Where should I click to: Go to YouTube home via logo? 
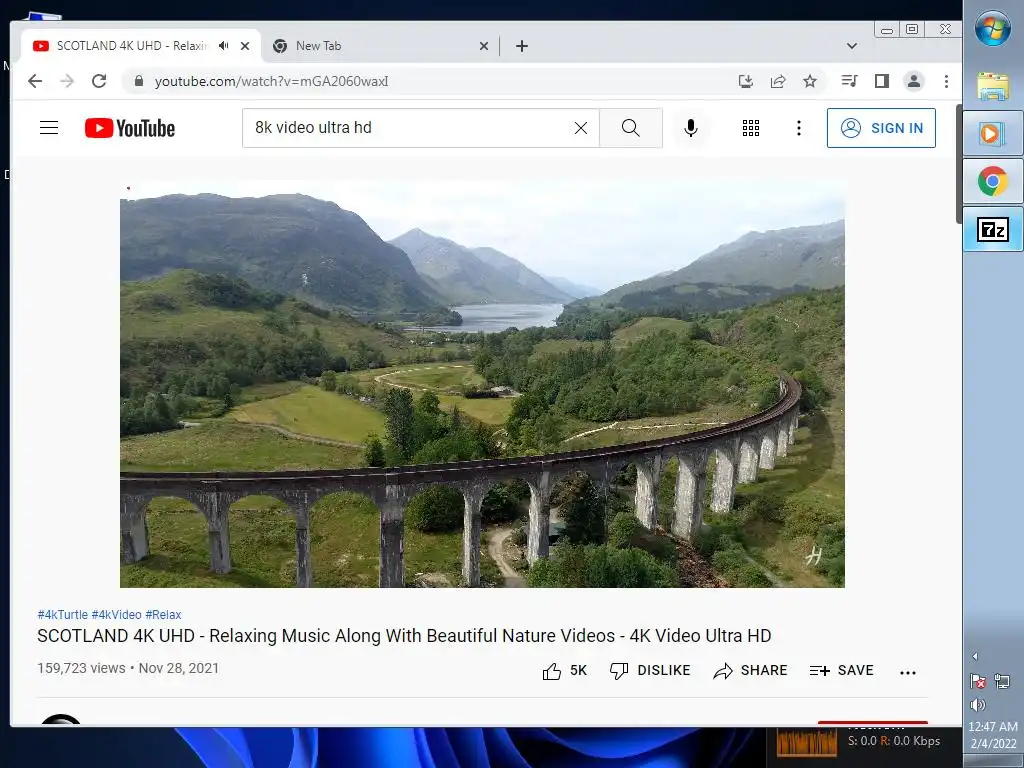(x=130, y=128)
